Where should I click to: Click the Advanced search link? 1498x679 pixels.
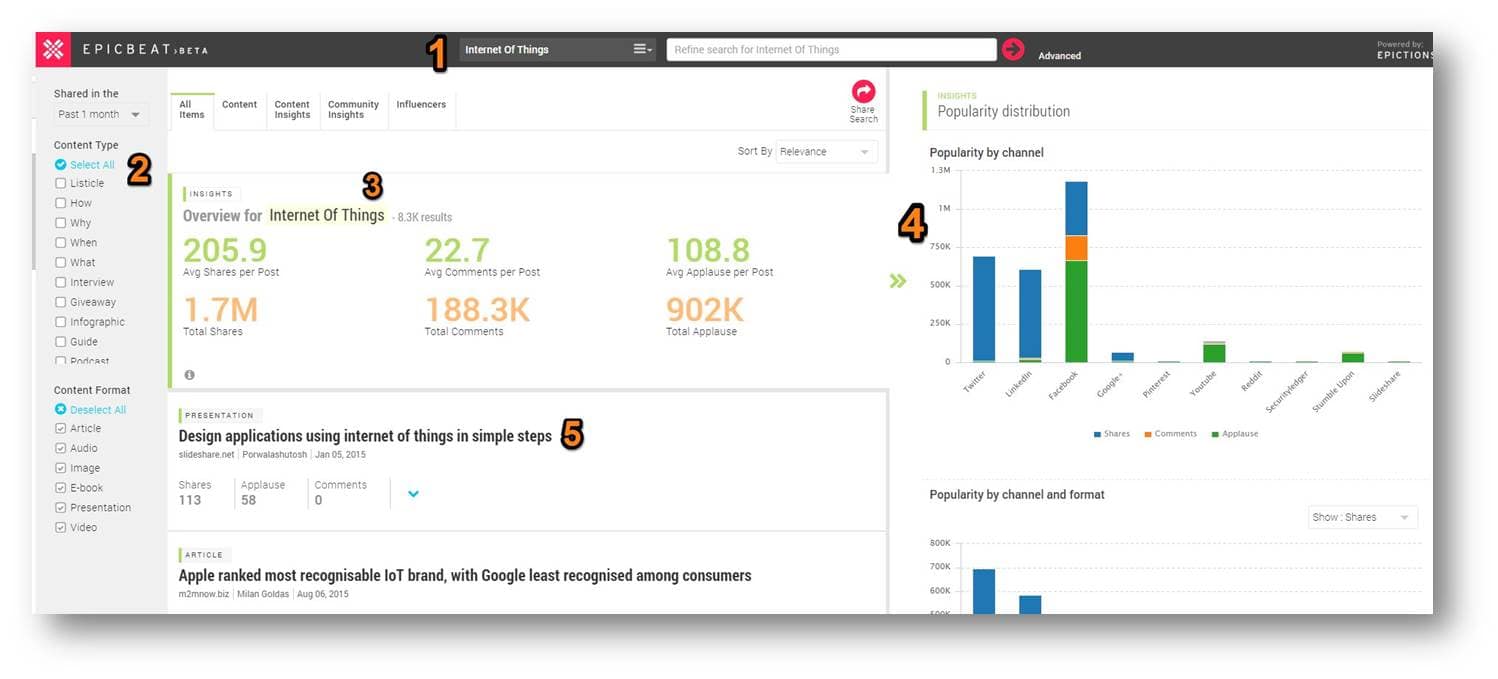1059,56
